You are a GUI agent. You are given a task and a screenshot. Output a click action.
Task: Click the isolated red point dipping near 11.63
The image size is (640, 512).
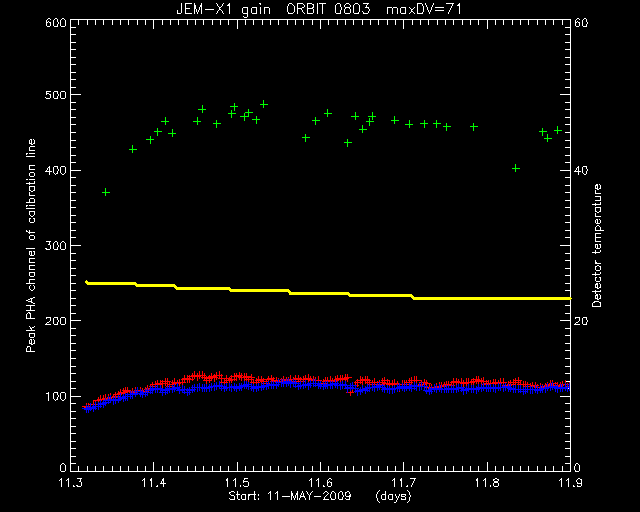coord(350,392)
